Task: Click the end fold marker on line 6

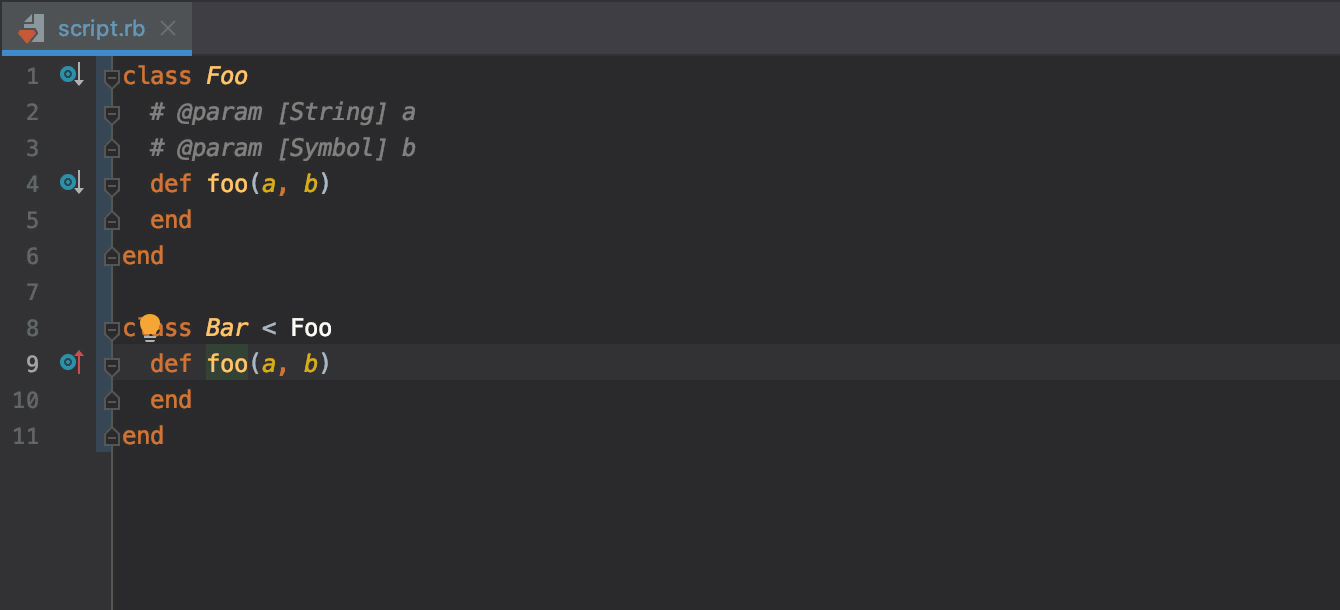Action: tap(112, 257)
